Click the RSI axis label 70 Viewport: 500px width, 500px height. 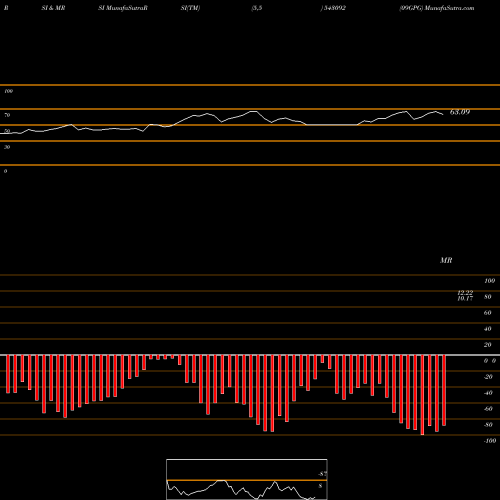[x=7, y=115]
